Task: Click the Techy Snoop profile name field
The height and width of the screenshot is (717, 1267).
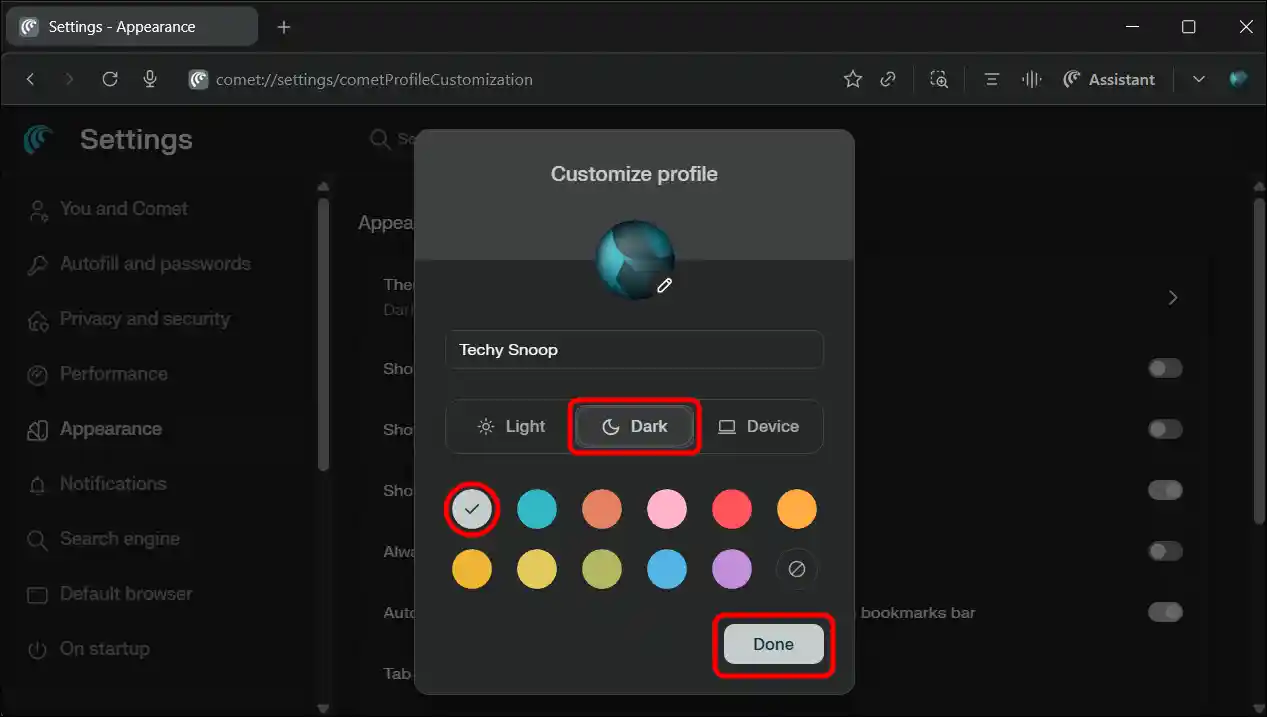Action: (634, 350)
